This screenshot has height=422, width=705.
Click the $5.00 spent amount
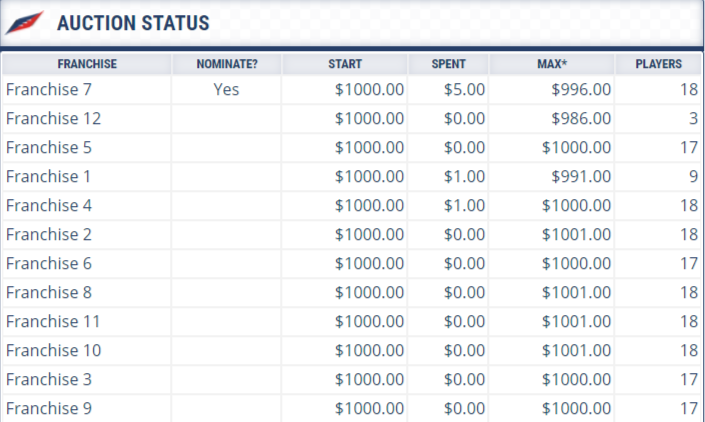pos(464,89)
